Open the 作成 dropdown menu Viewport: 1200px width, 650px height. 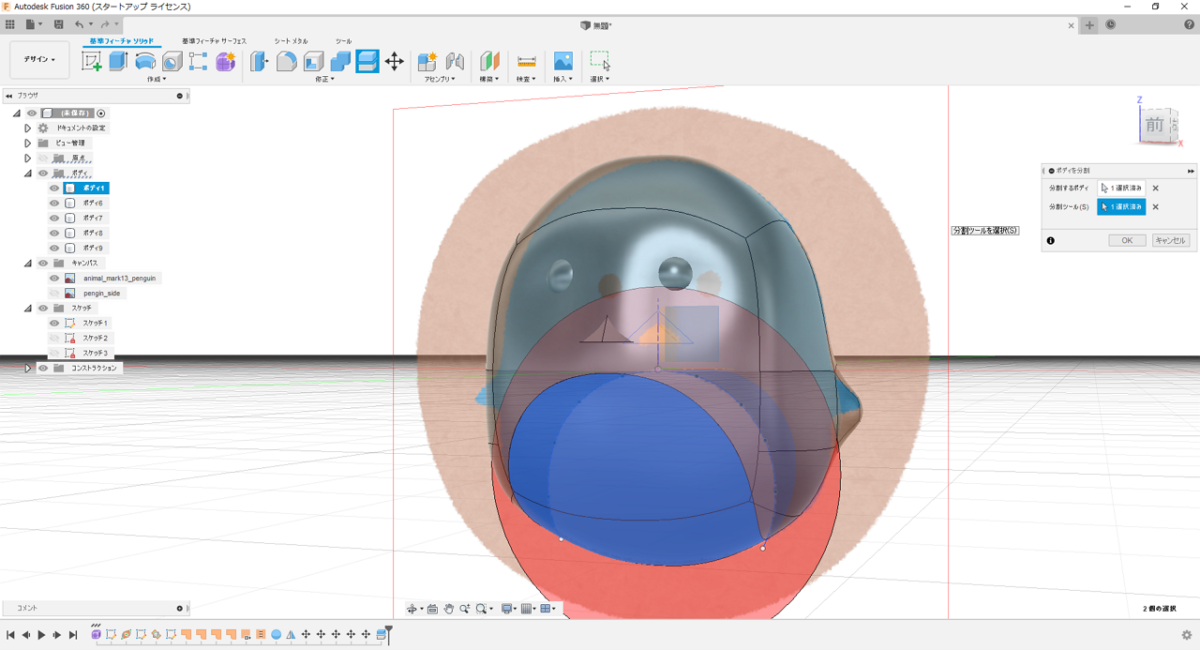pos(157,78)
